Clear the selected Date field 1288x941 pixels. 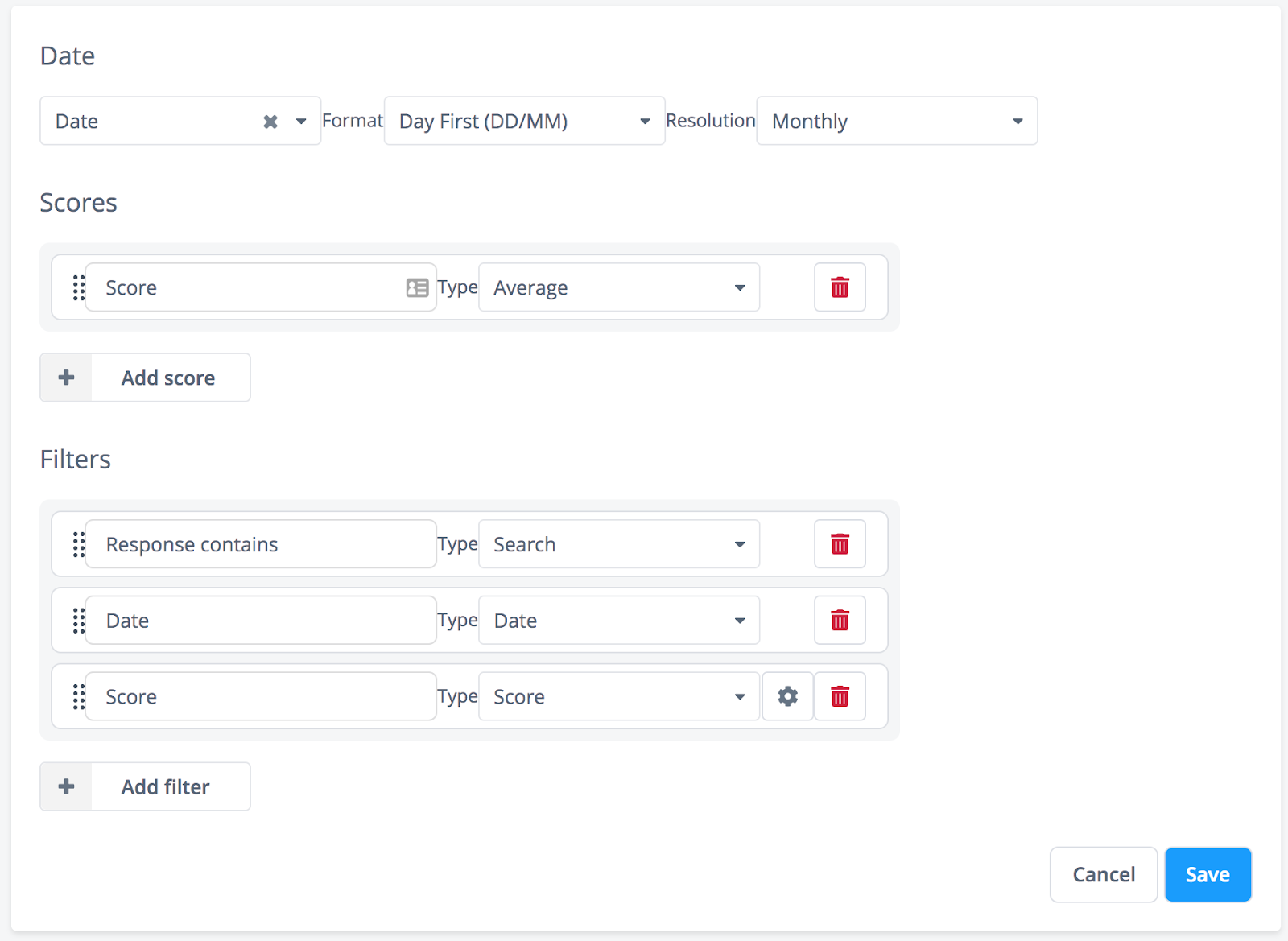pyautogui.click(x=270, y=122)
